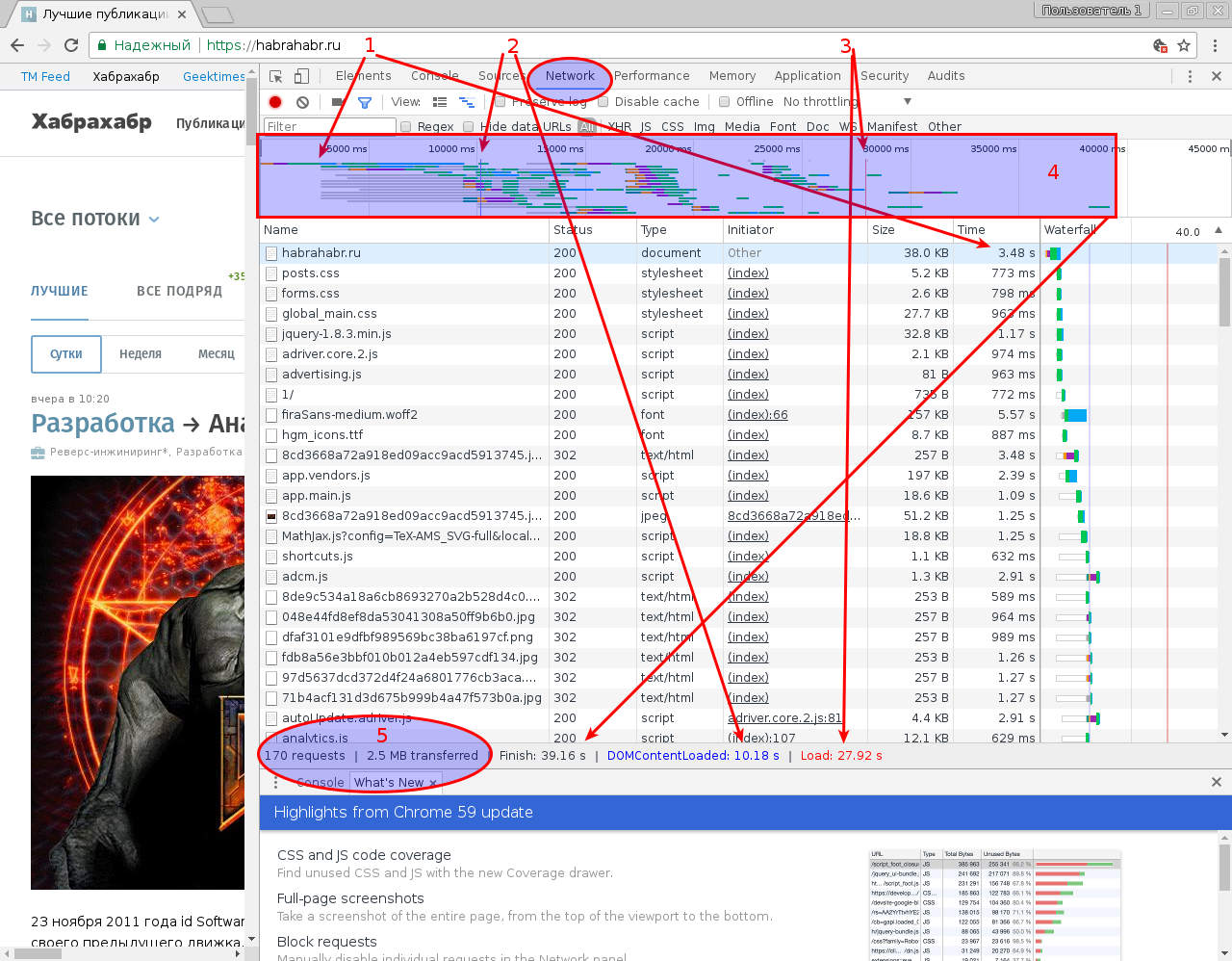Stop recording the network log
1232x961 pixels.
pos(275,102)
